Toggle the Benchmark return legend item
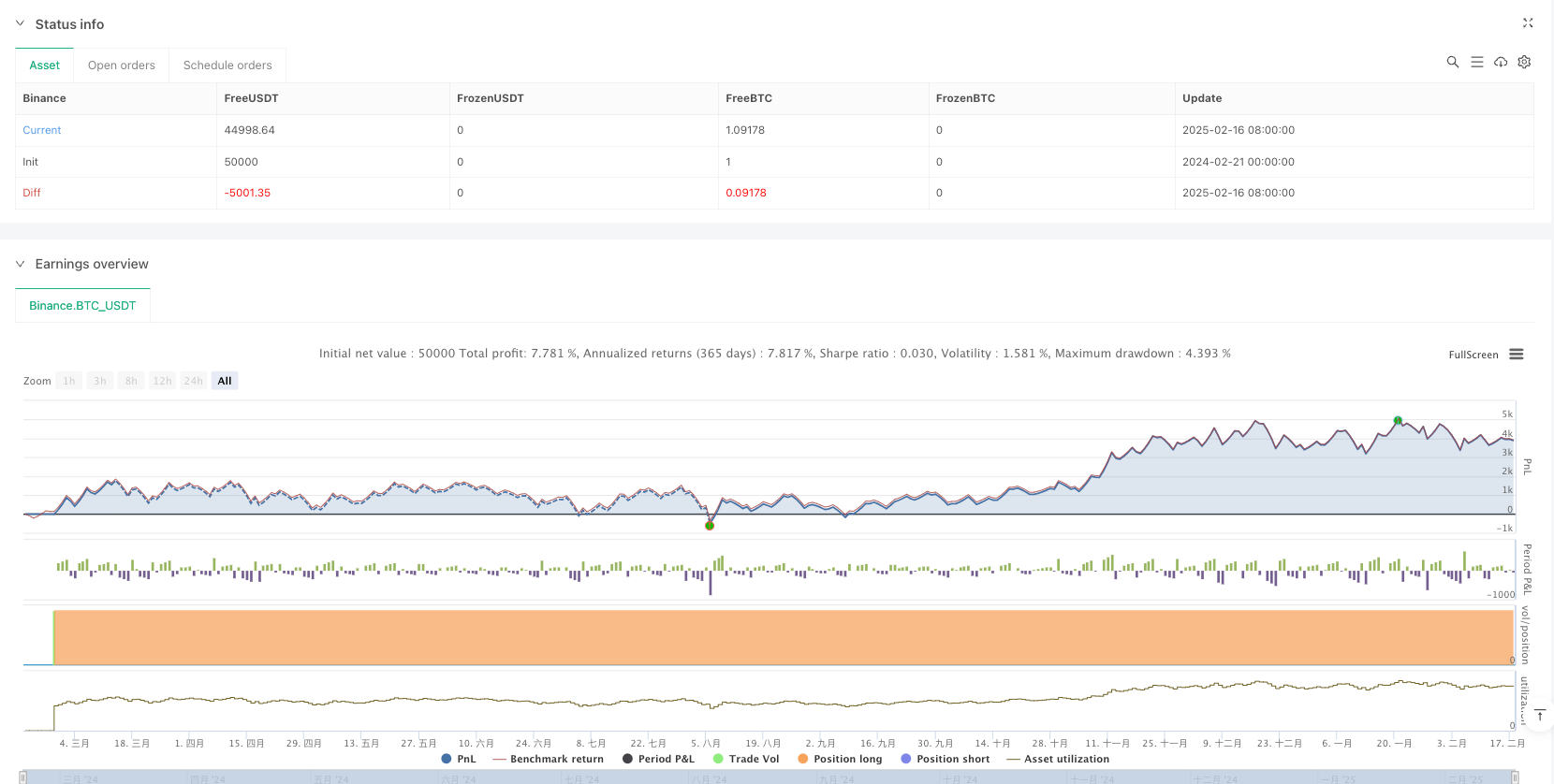The image size is (1554, 784). point(549,759)
